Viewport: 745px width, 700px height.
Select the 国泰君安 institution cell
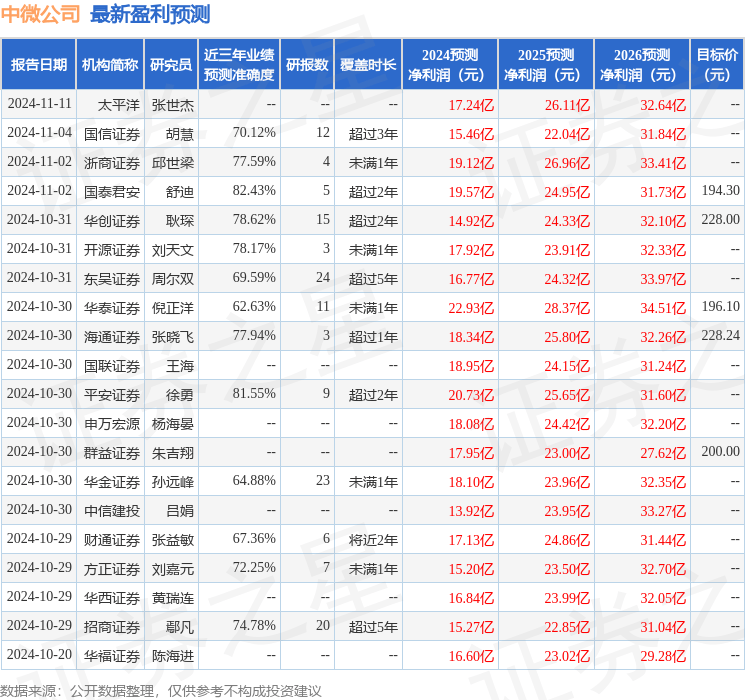(112, 192)
